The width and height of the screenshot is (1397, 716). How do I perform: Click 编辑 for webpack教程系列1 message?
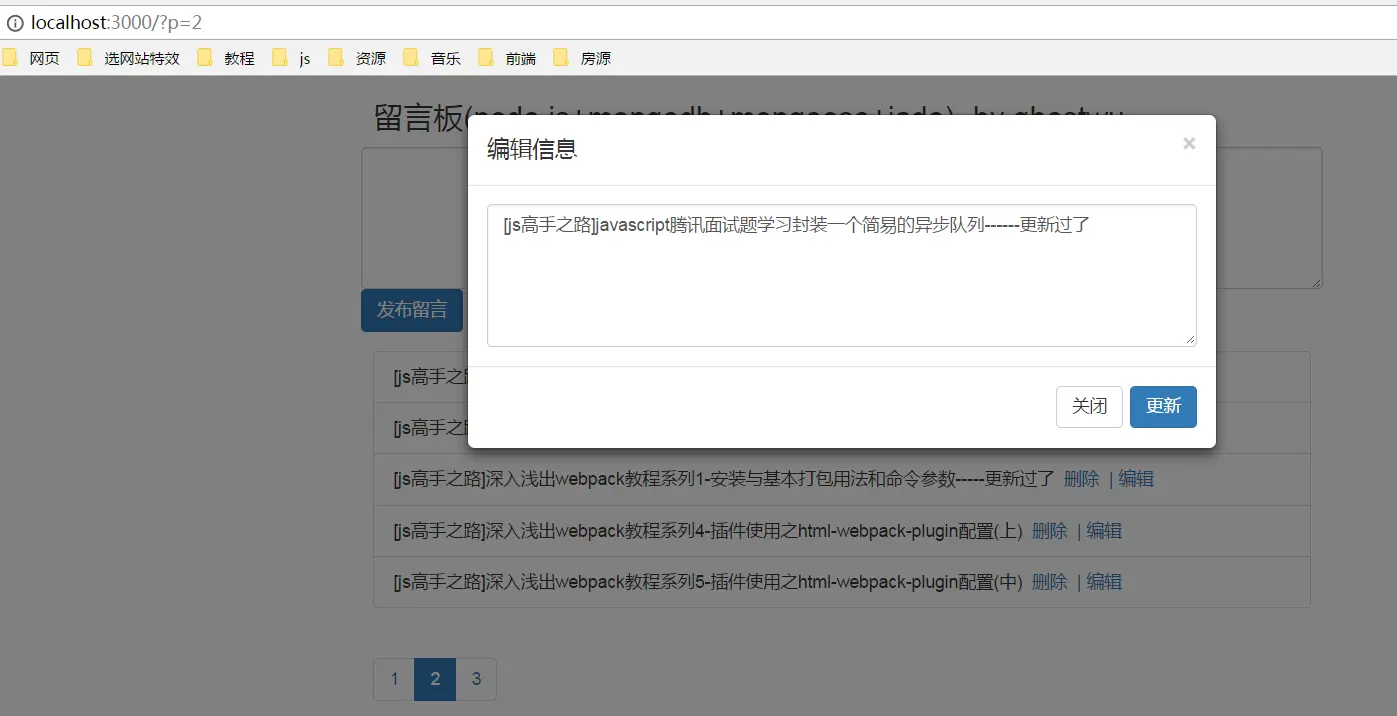tap(1136, 479)
